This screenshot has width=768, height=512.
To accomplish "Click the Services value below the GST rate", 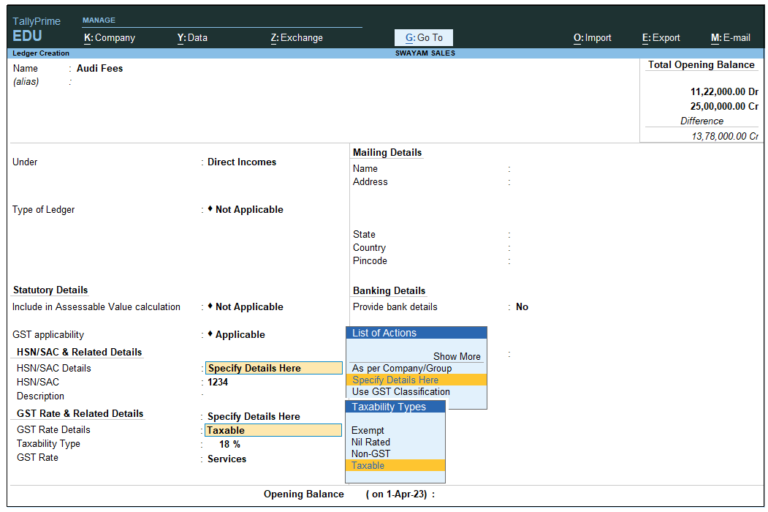I will pos(227,459).
